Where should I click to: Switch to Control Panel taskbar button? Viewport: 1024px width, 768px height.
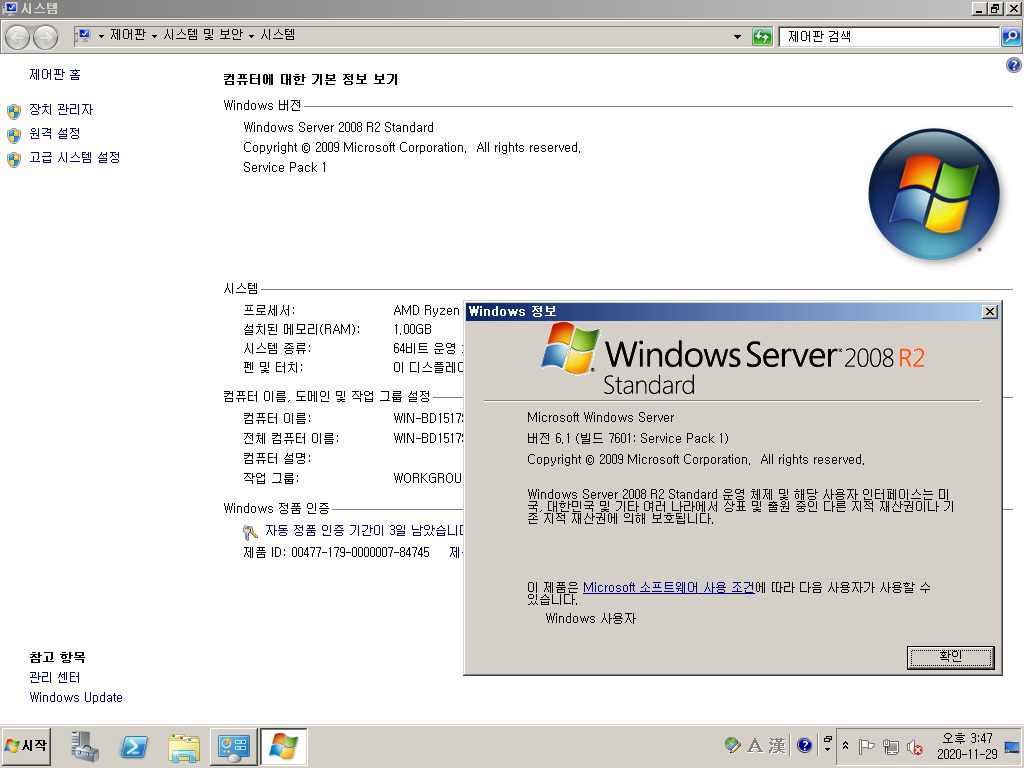pos(233,746)
